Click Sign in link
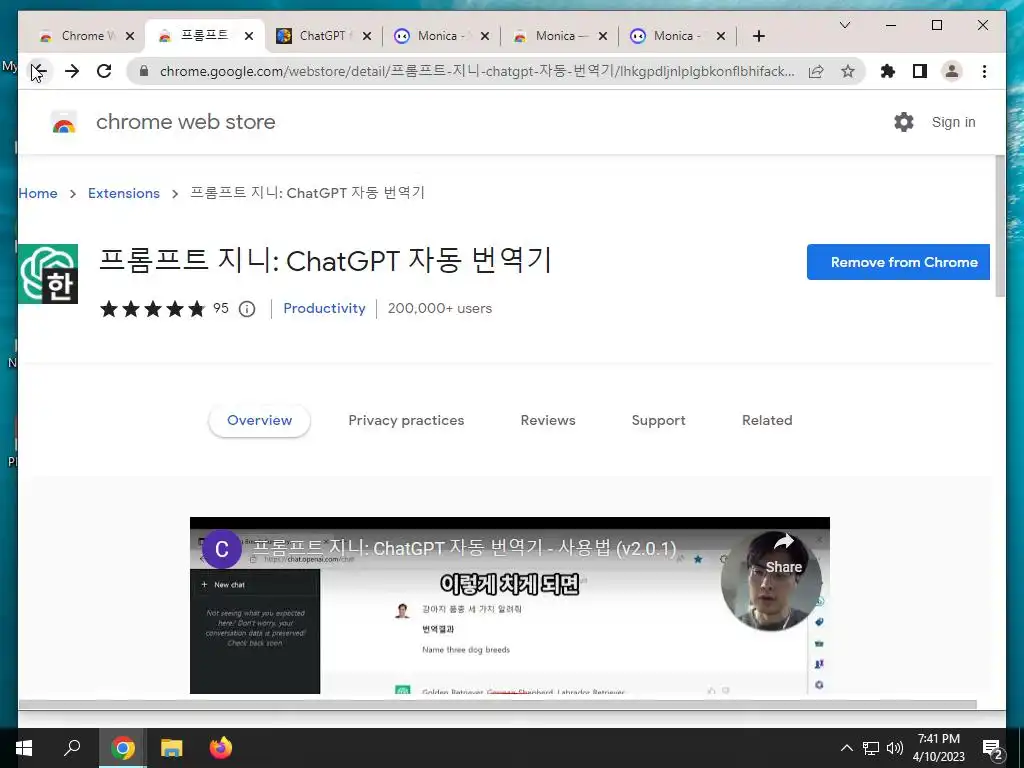1024x768 pixels. pyautogui.click(x=953, y=122)
